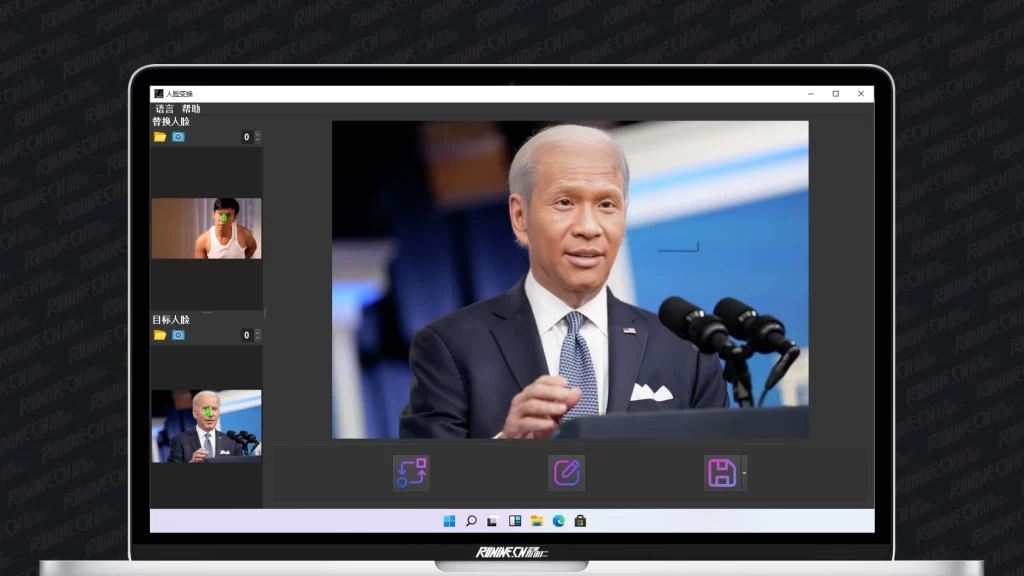Click the edit pencil icon

pyautogui.click(x=566, y=472)
